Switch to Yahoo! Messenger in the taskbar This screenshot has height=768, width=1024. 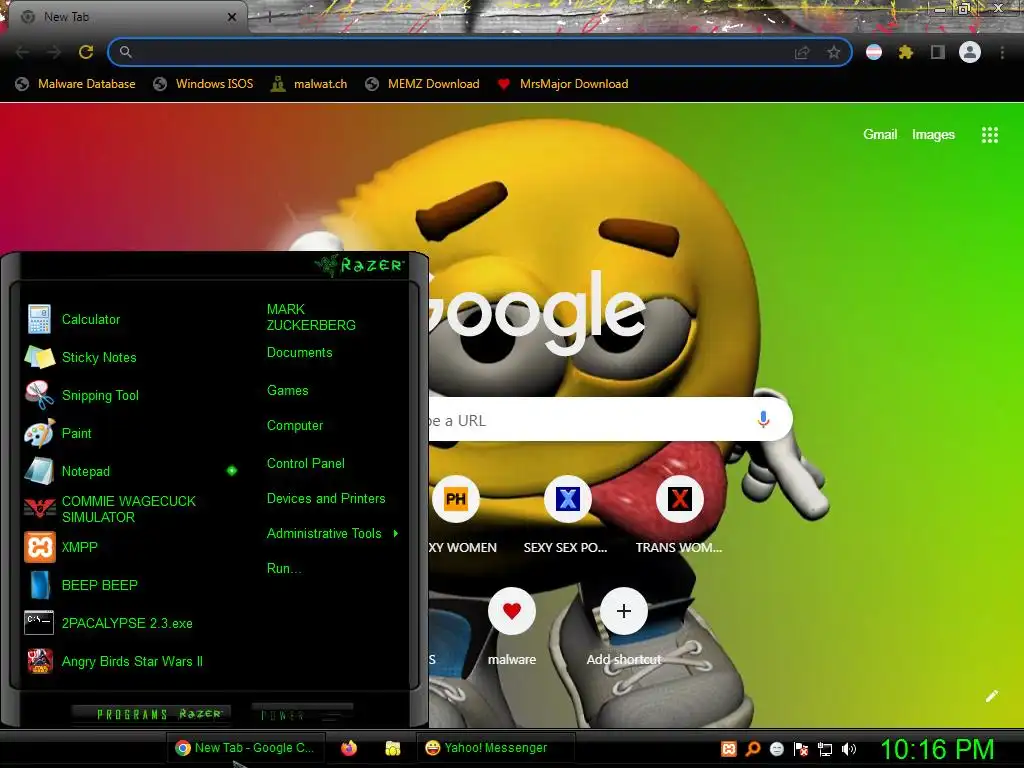coord(496,748)
